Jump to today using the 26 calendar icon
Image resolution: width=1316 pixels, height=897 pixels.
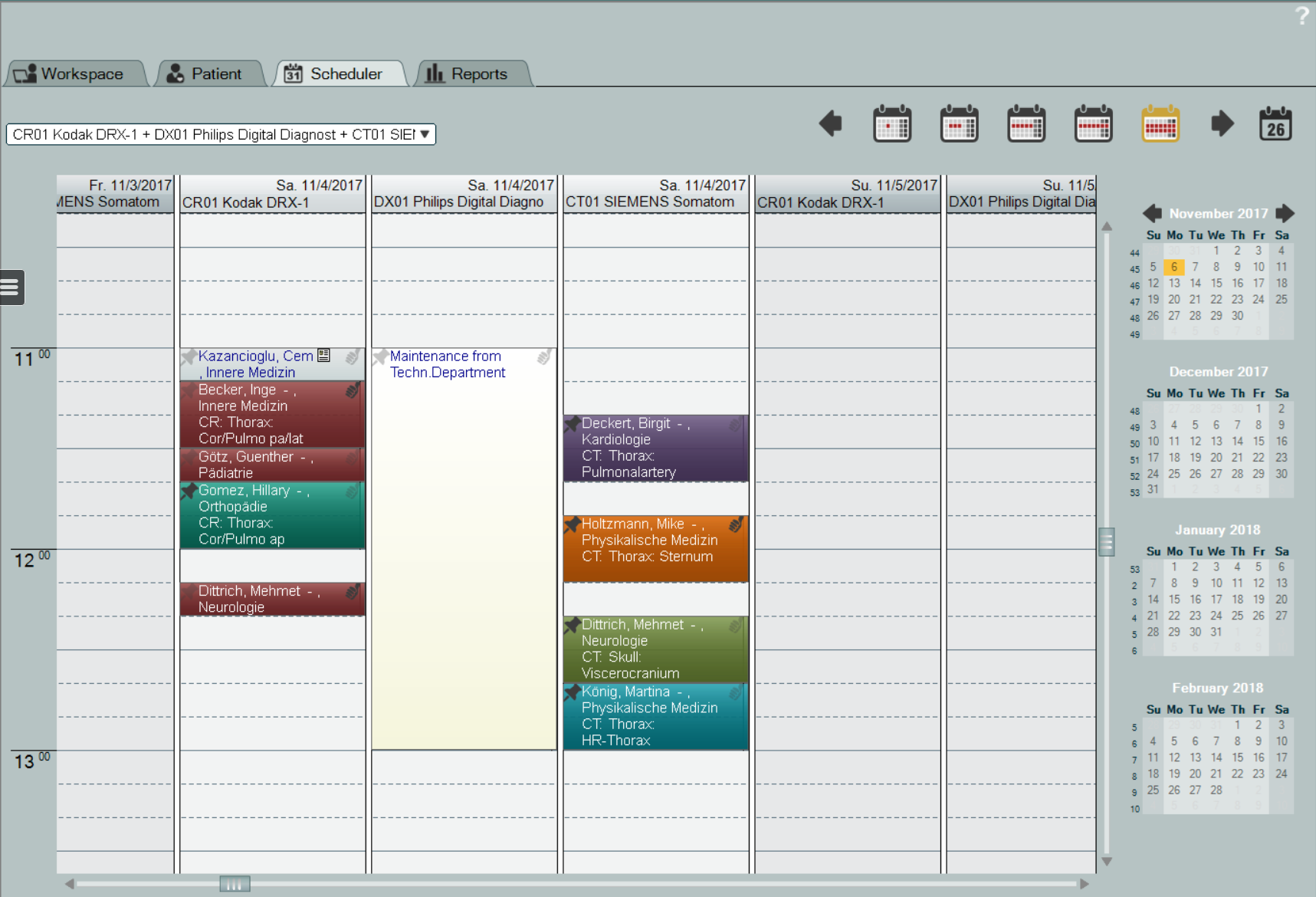point(1275,124)
